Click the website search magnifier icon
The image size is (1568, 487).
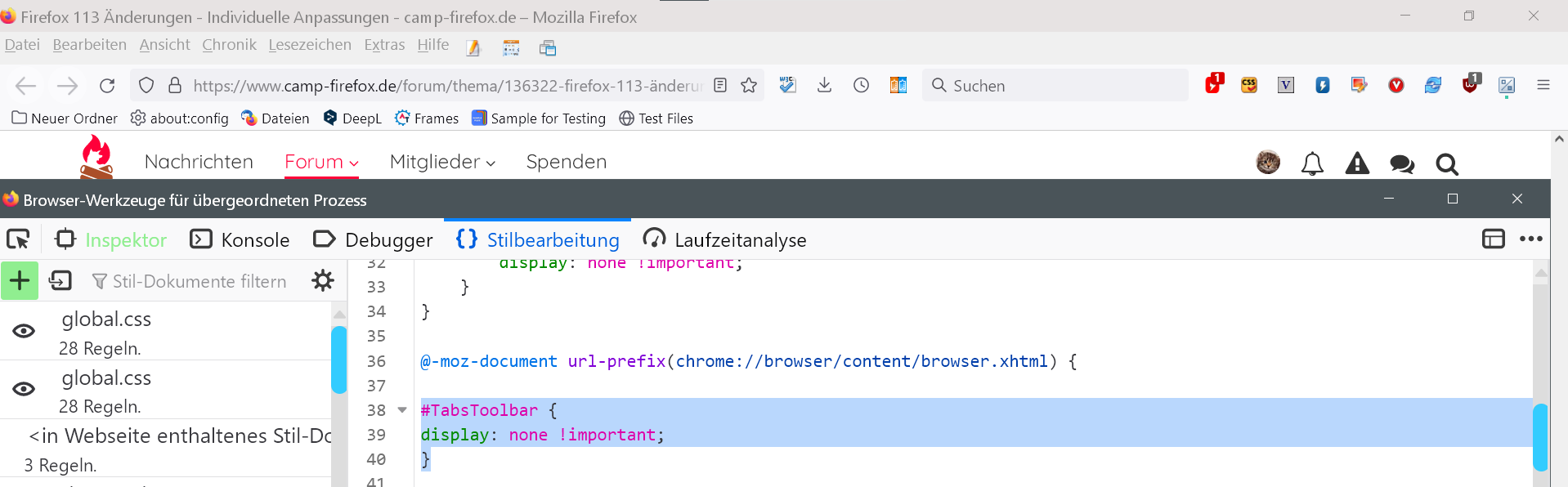click(x=1446, y=164)
